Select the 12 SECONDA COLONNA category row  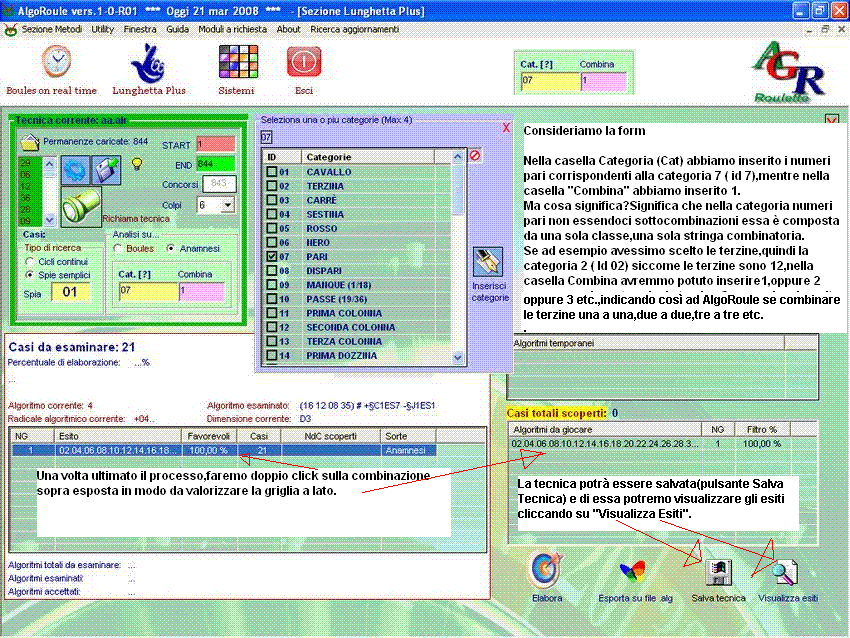(x=358, y=327)
